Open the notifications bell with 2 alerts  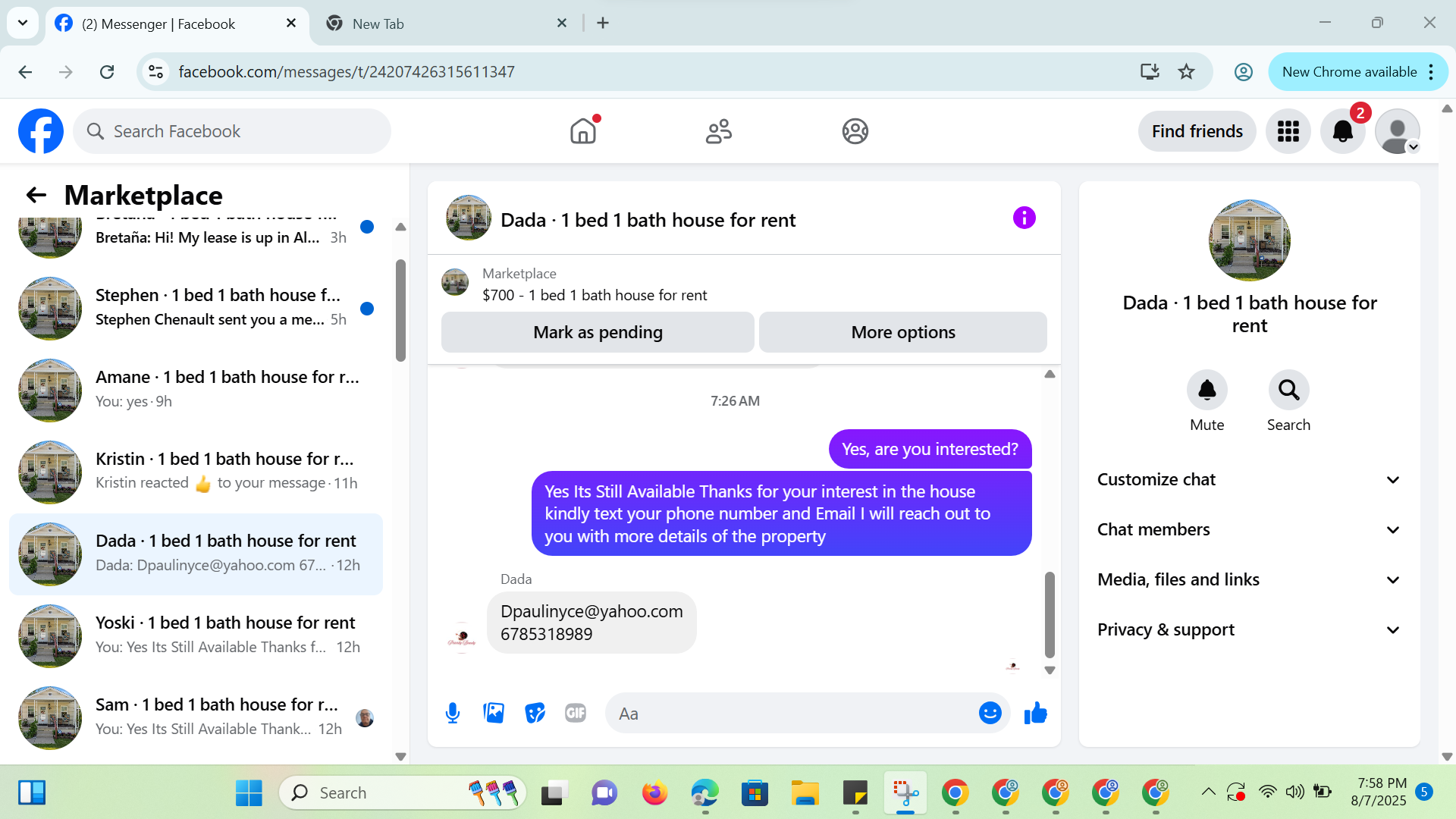pos(1343,131)
